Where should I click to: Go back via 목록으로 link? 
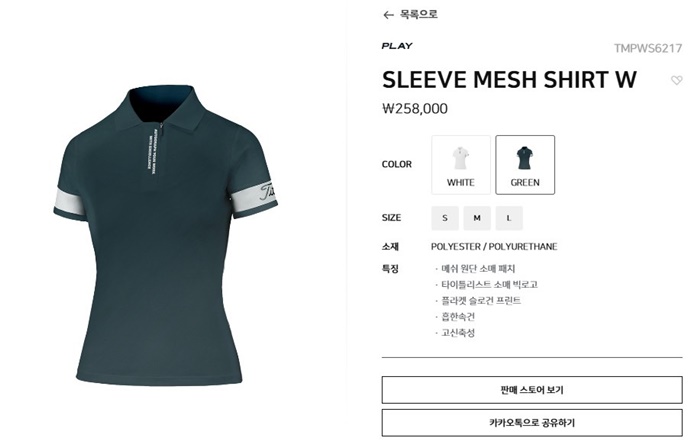418,14
